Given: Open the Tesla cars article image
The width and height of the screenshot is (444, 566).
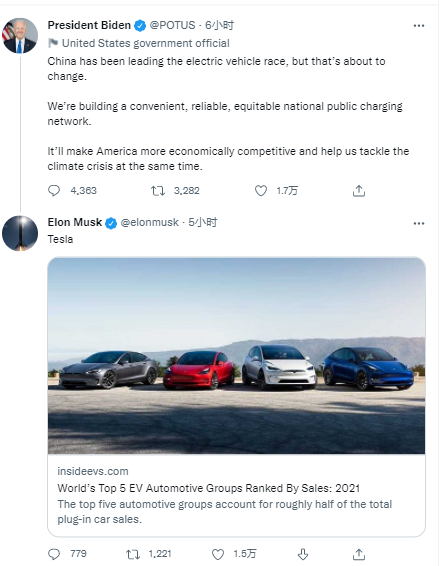Looking at the screenshot, I should click(x=236, y=356).
